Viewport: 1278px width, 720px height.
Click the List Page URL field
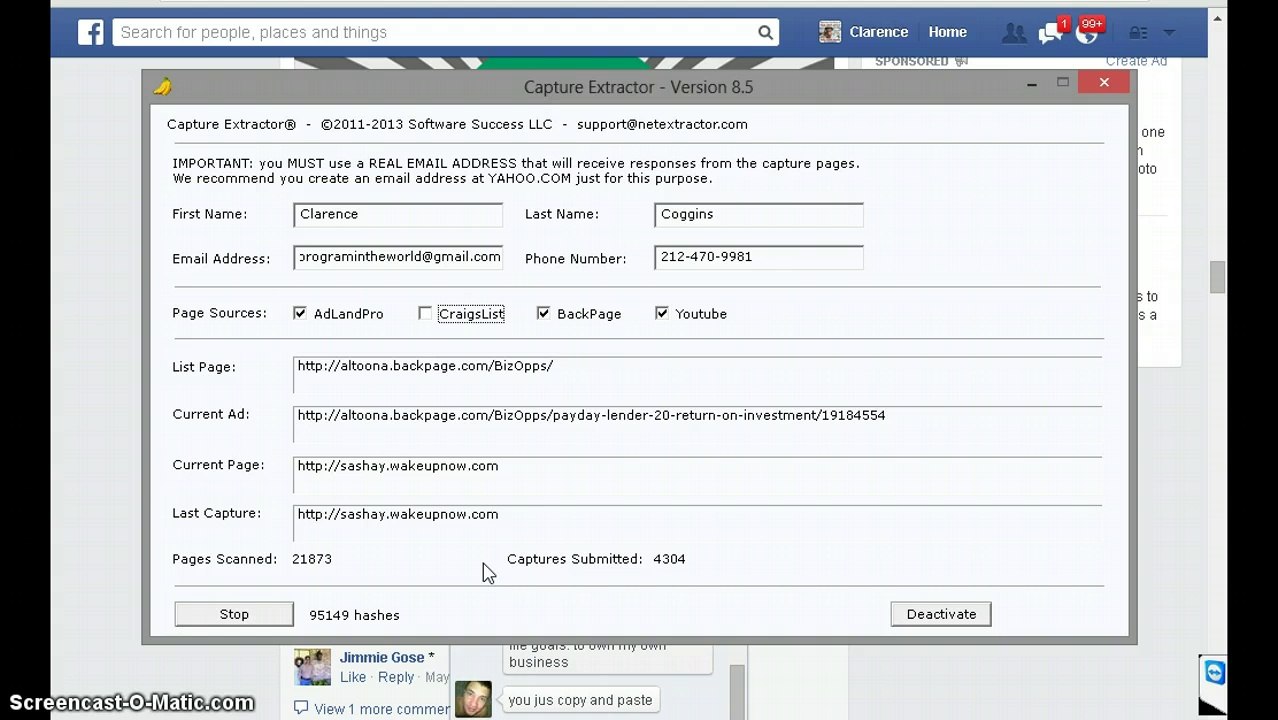click(x=698, y=375)
